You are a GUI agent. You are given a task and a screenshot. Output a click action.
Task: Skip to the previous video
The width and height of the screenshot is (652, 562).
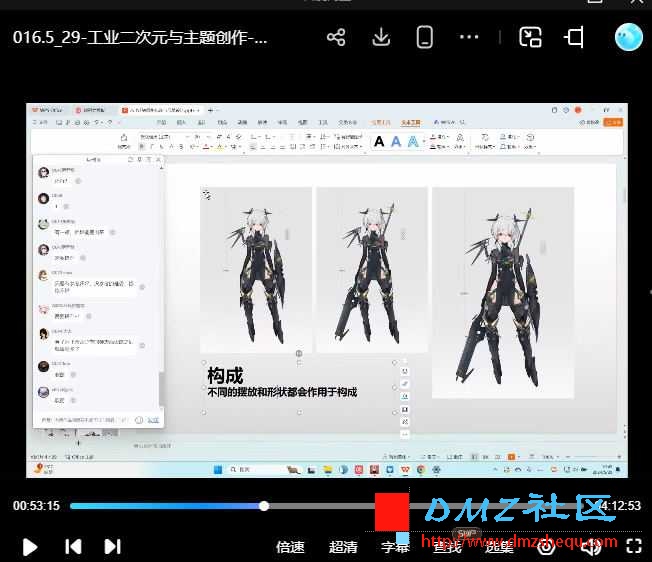coord(73,546)
